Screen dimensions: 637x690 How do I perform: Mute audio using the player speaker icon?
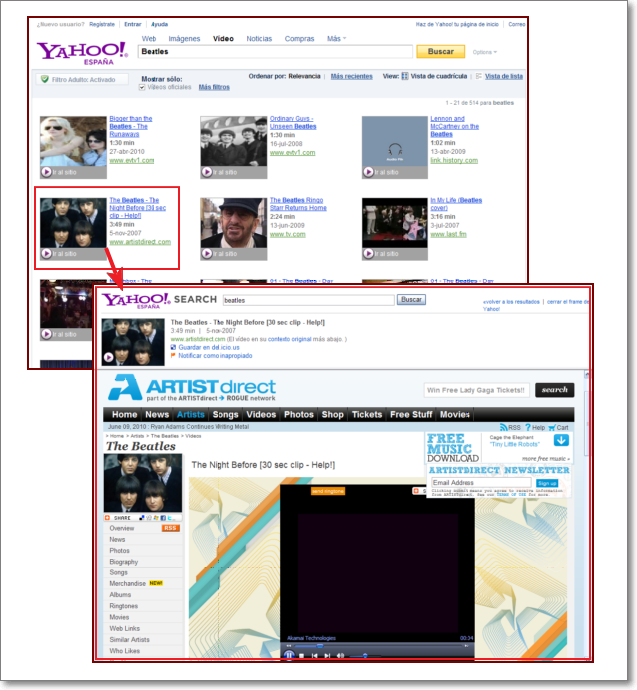tap(340, 656)
